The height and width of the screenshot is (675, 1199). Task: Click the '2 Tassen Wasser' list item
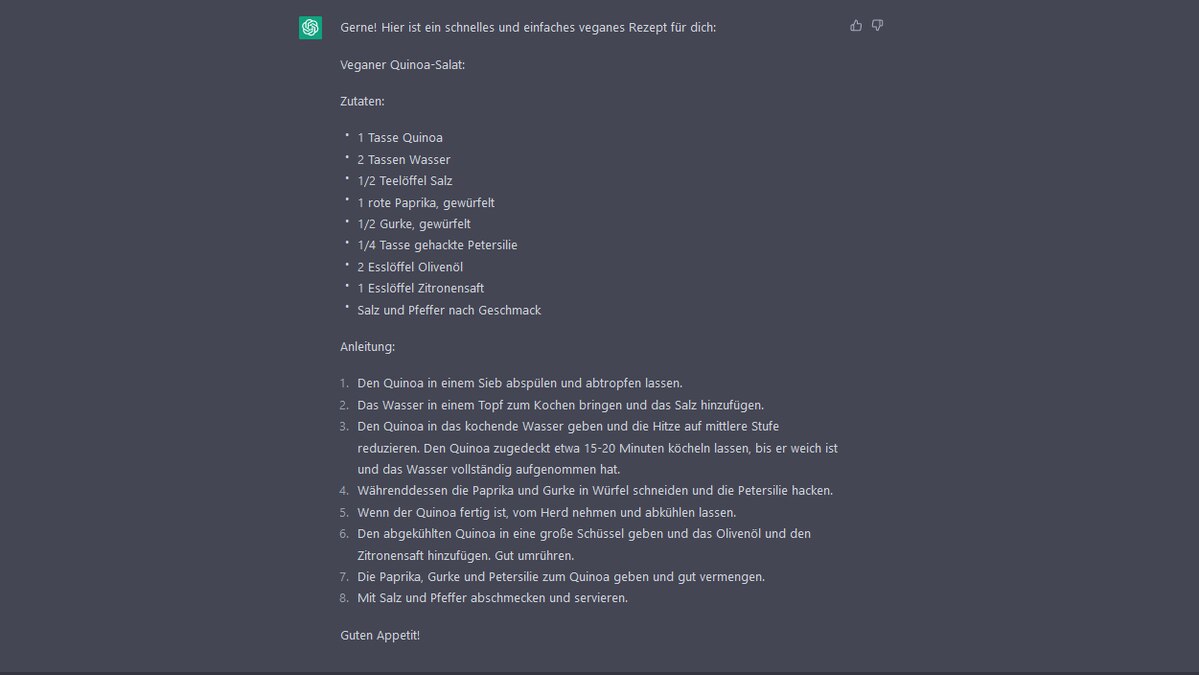tap(404, 160)
